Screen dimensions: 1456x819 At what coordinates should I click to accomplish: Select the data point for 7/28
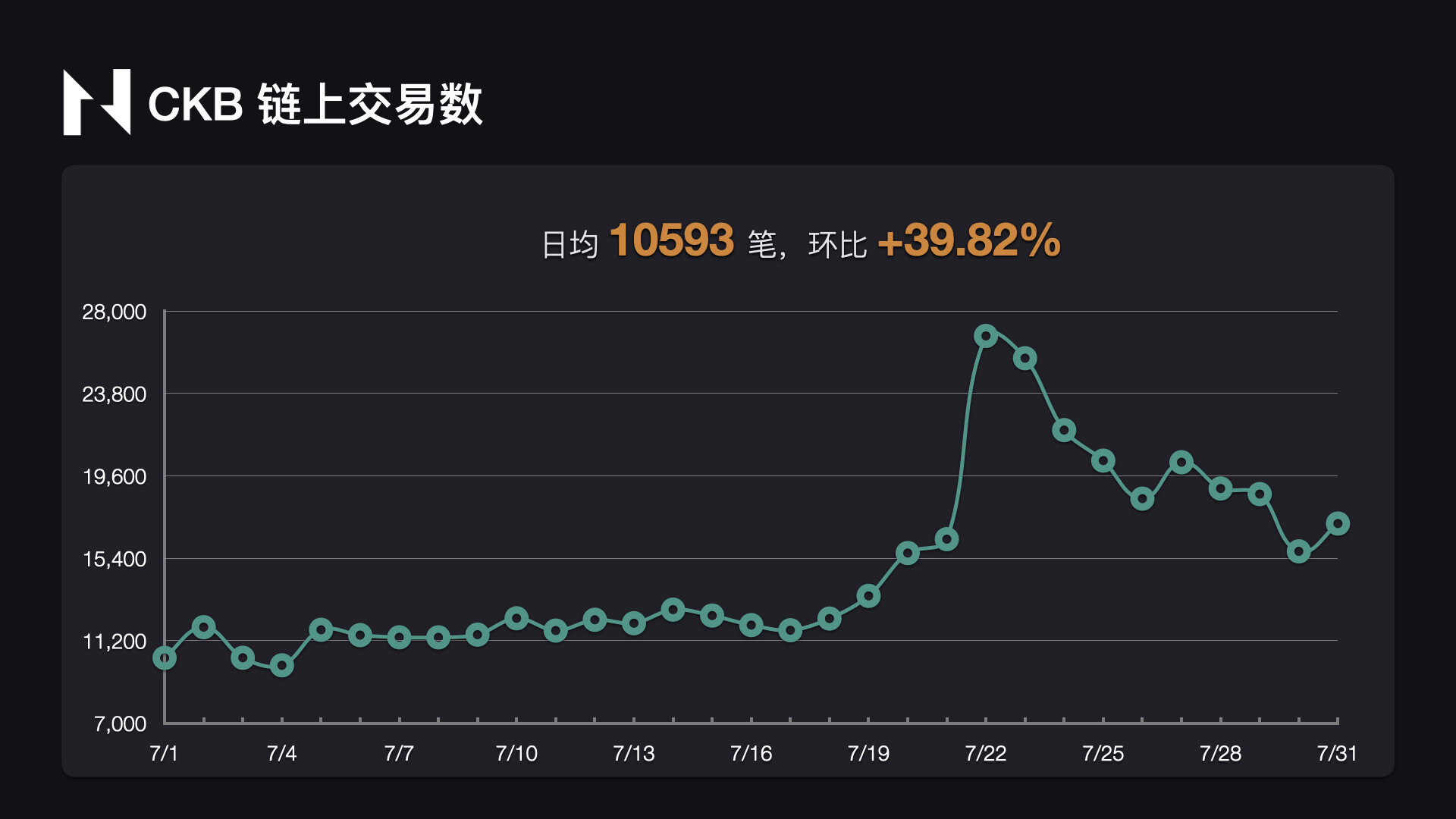1220,489
